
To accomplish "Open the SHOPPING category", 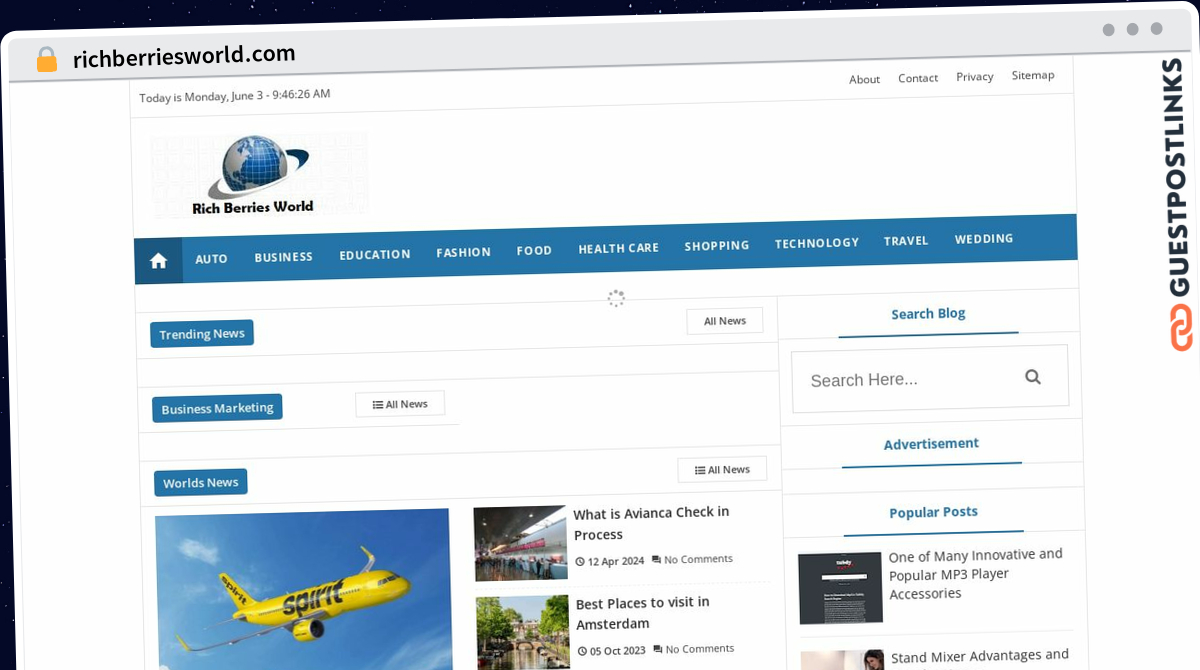I will click(x=717, y=246).
